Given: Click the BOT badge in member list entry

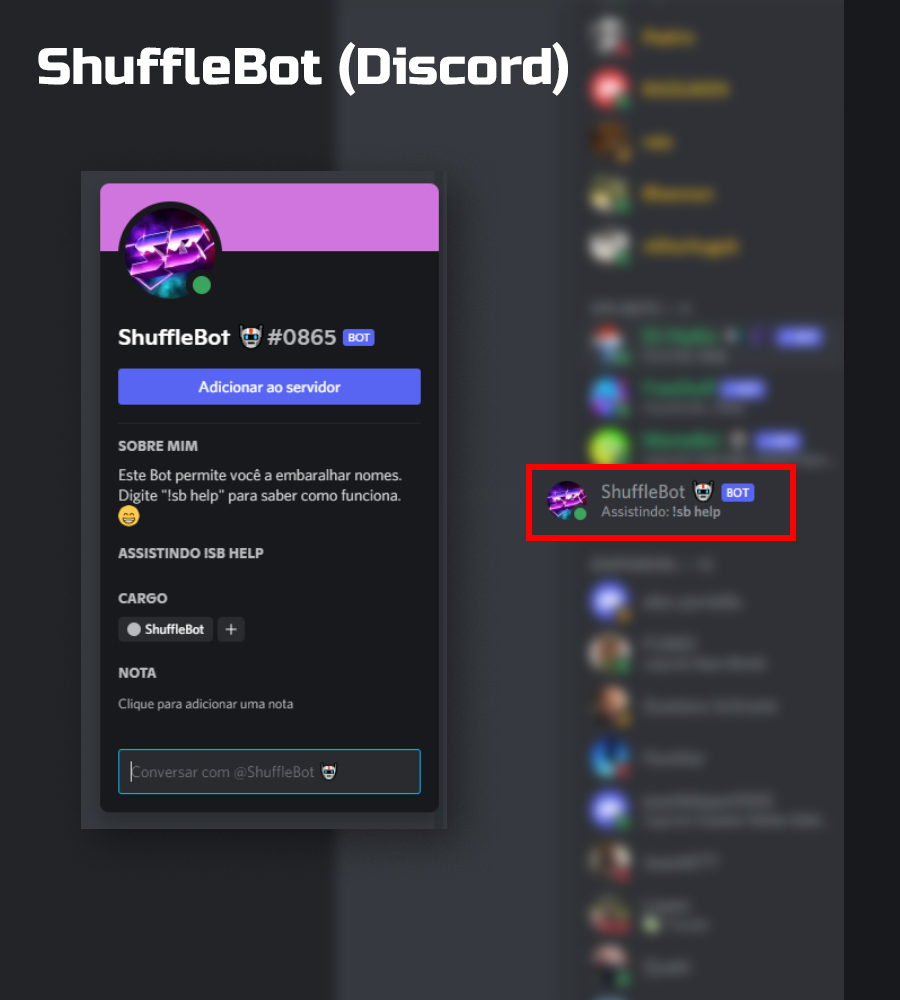Looking at the screenshot, I should coord(737,492).
